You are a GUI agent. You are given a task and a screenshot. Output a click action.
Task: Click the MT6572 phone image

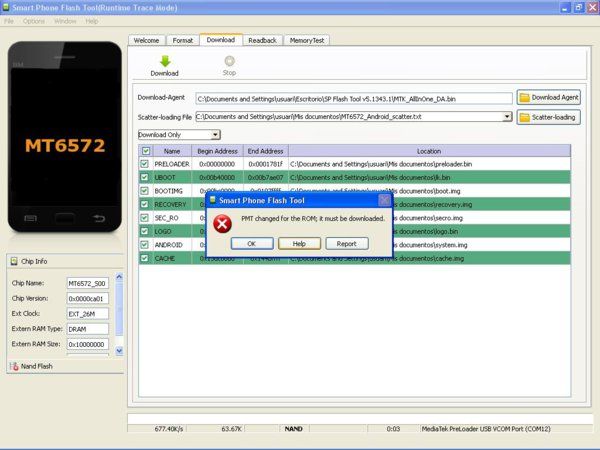point(65,137)
